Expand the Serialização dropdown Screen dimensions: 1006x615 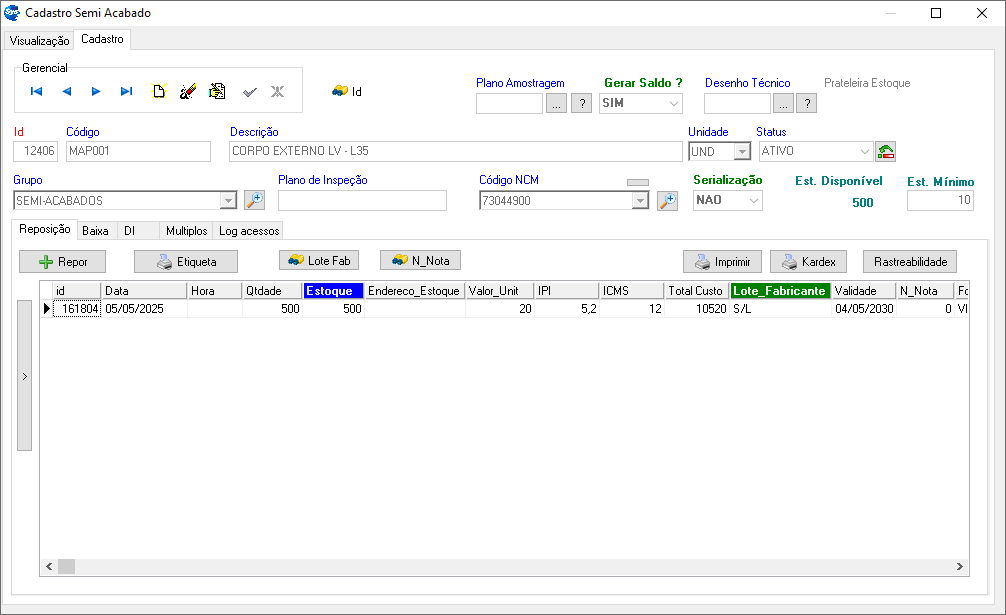tap(753, 200)
